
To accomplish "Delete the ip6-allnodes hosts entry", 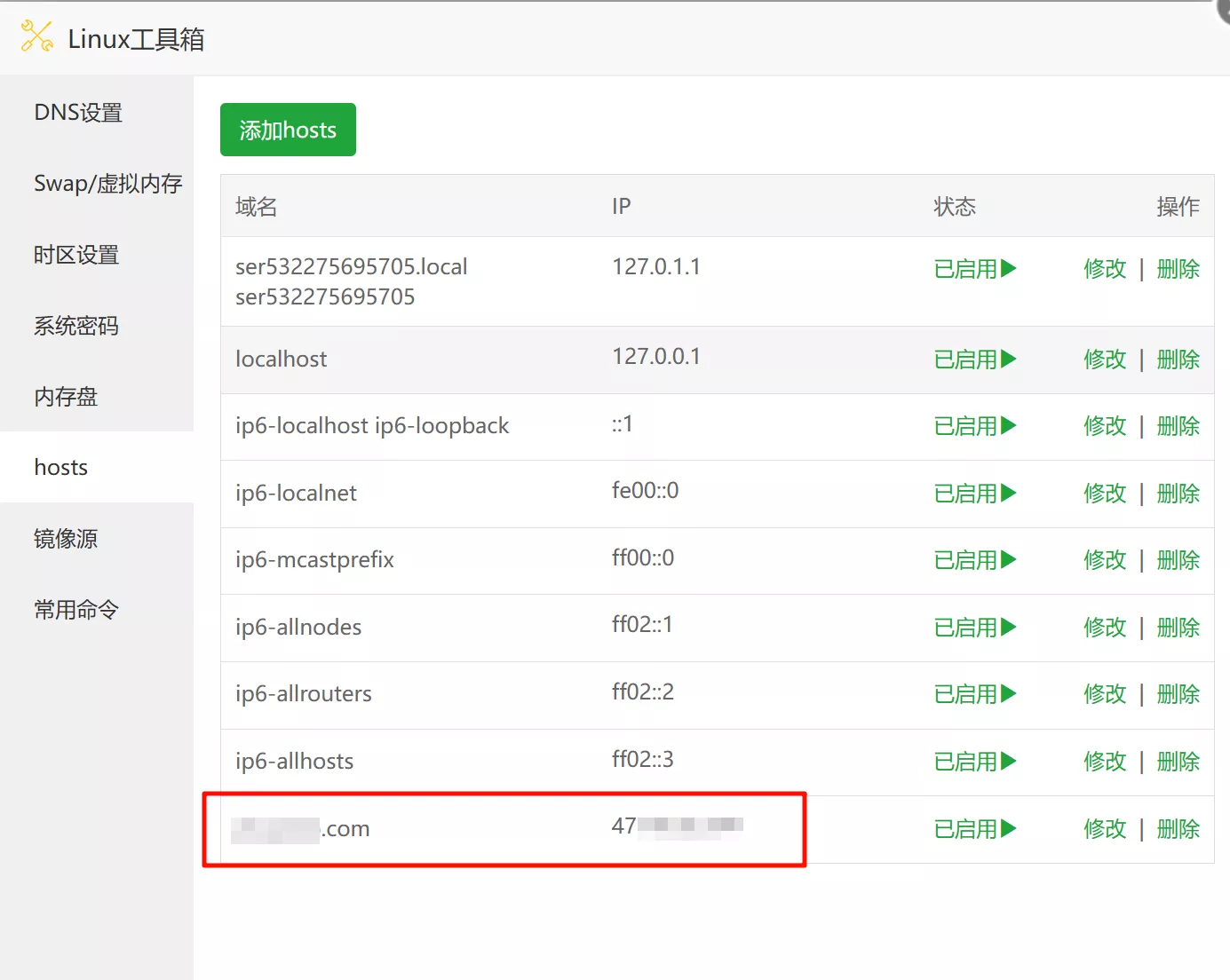I will [1178, 628].
